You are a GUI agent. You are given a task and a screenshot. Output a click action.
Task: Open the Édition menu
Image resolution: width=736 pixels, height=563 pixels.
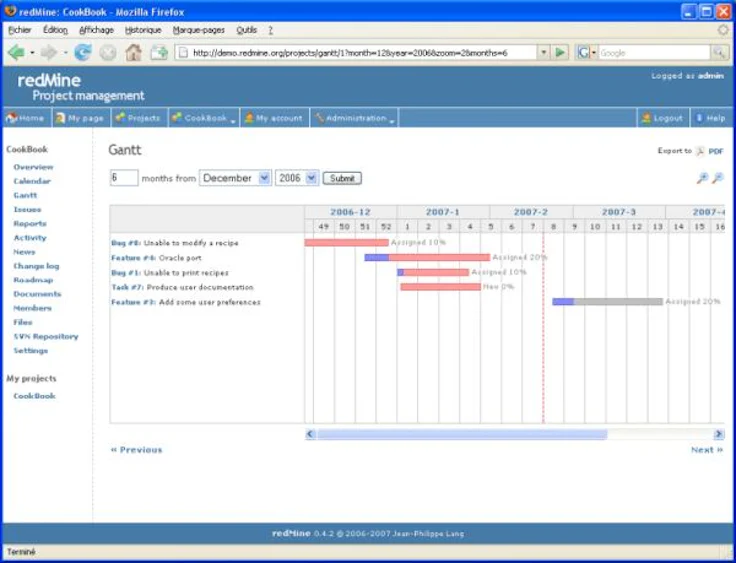click(x=55, y=30)
